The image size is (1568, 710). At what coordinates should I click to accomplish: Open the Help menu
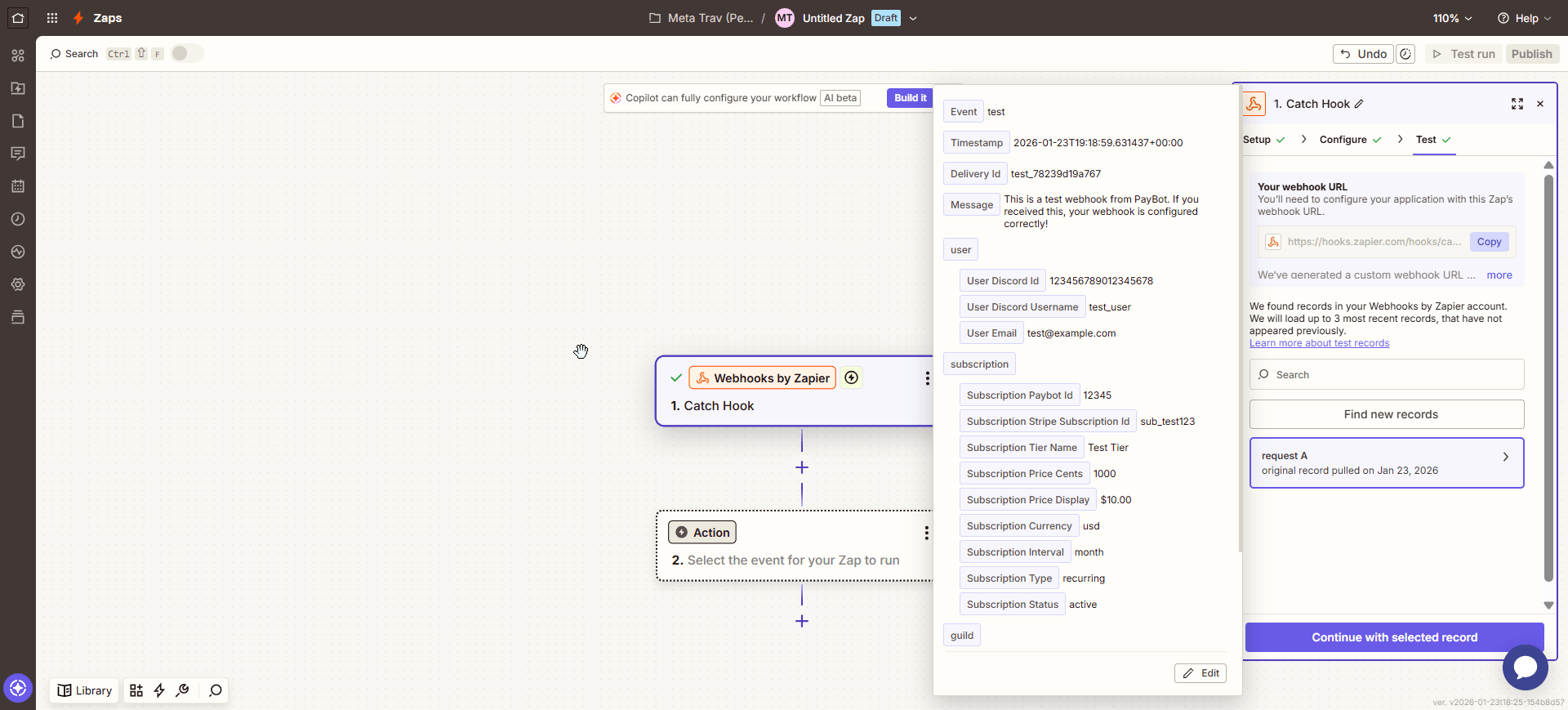point(1524,18)
